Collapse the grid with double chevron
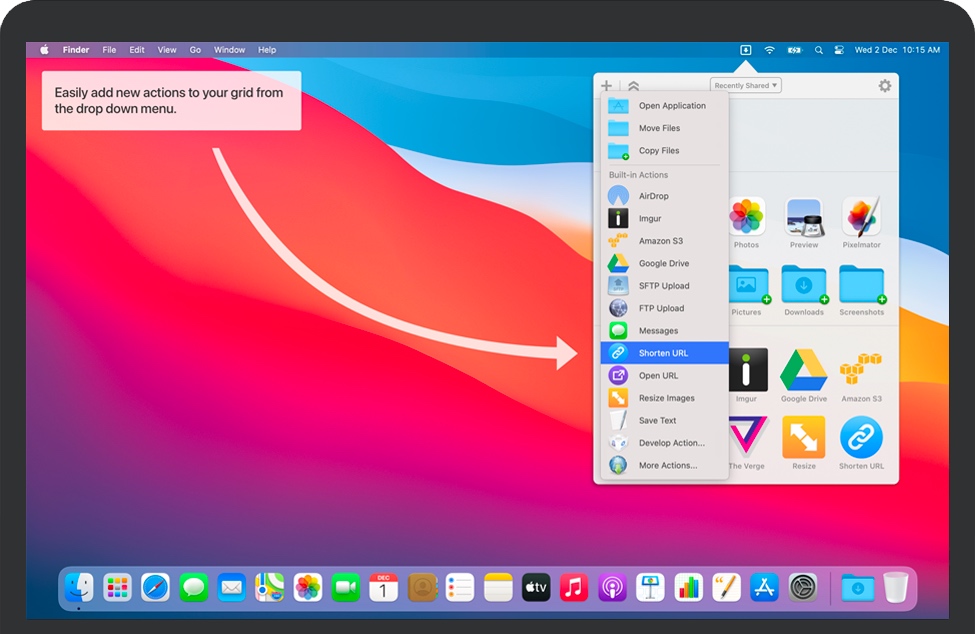 pos(633,86)
